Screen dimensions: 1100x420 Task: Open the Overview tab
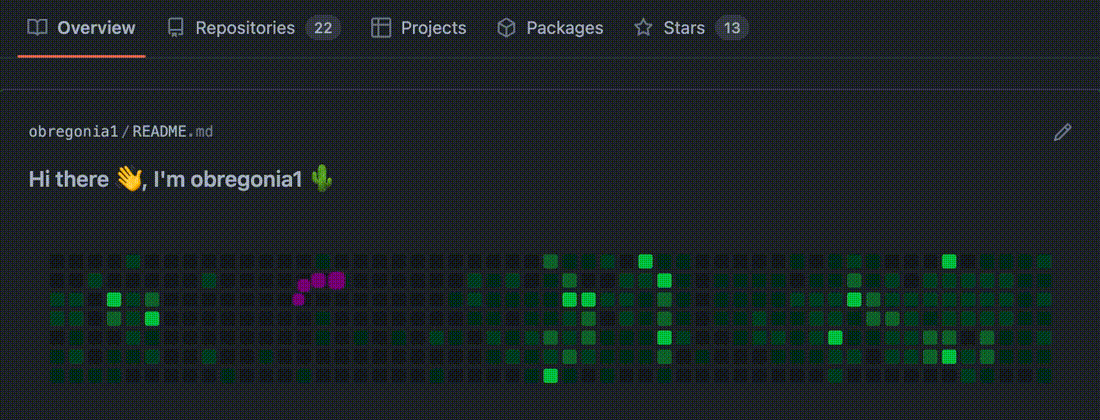coord(81,28)
